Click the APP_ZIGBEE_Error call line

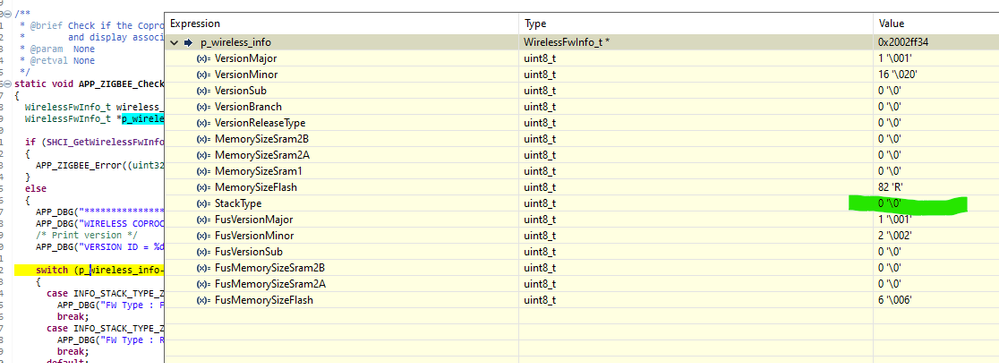tap(100, 166)
